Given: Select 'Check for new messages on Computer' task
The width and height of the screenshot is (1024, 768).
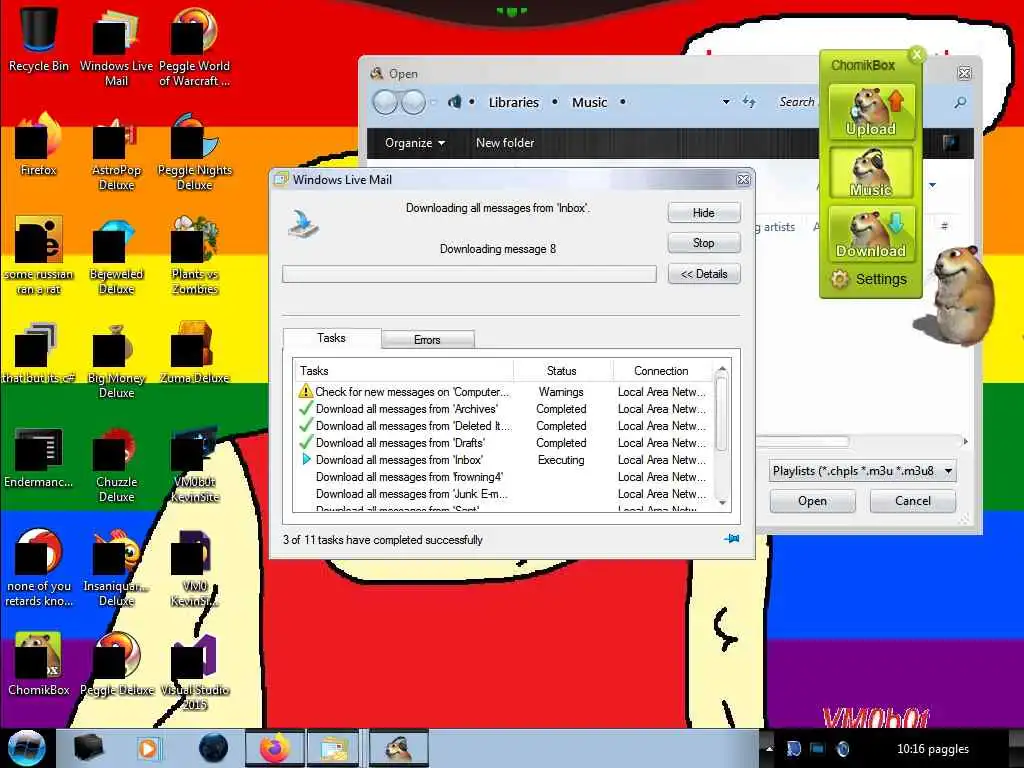Looking at the screenshot, I should 505,392.
